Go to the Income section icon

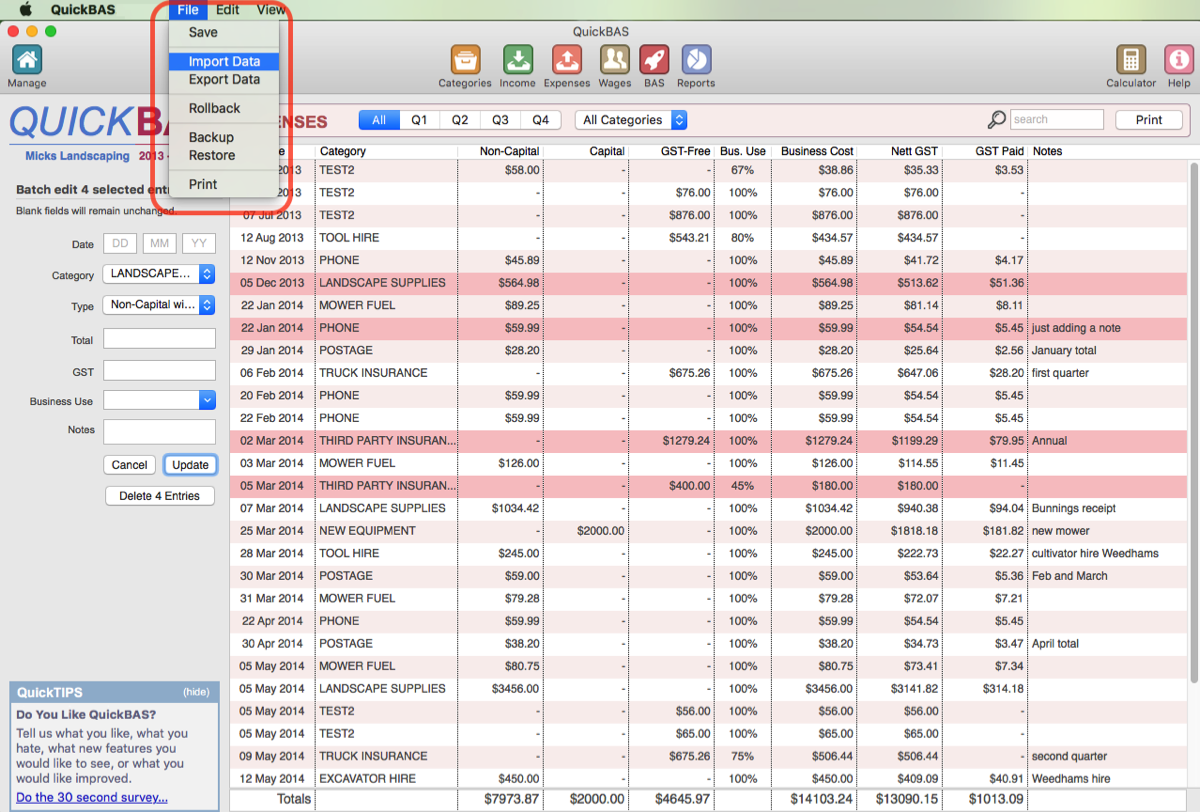point(517,60)
